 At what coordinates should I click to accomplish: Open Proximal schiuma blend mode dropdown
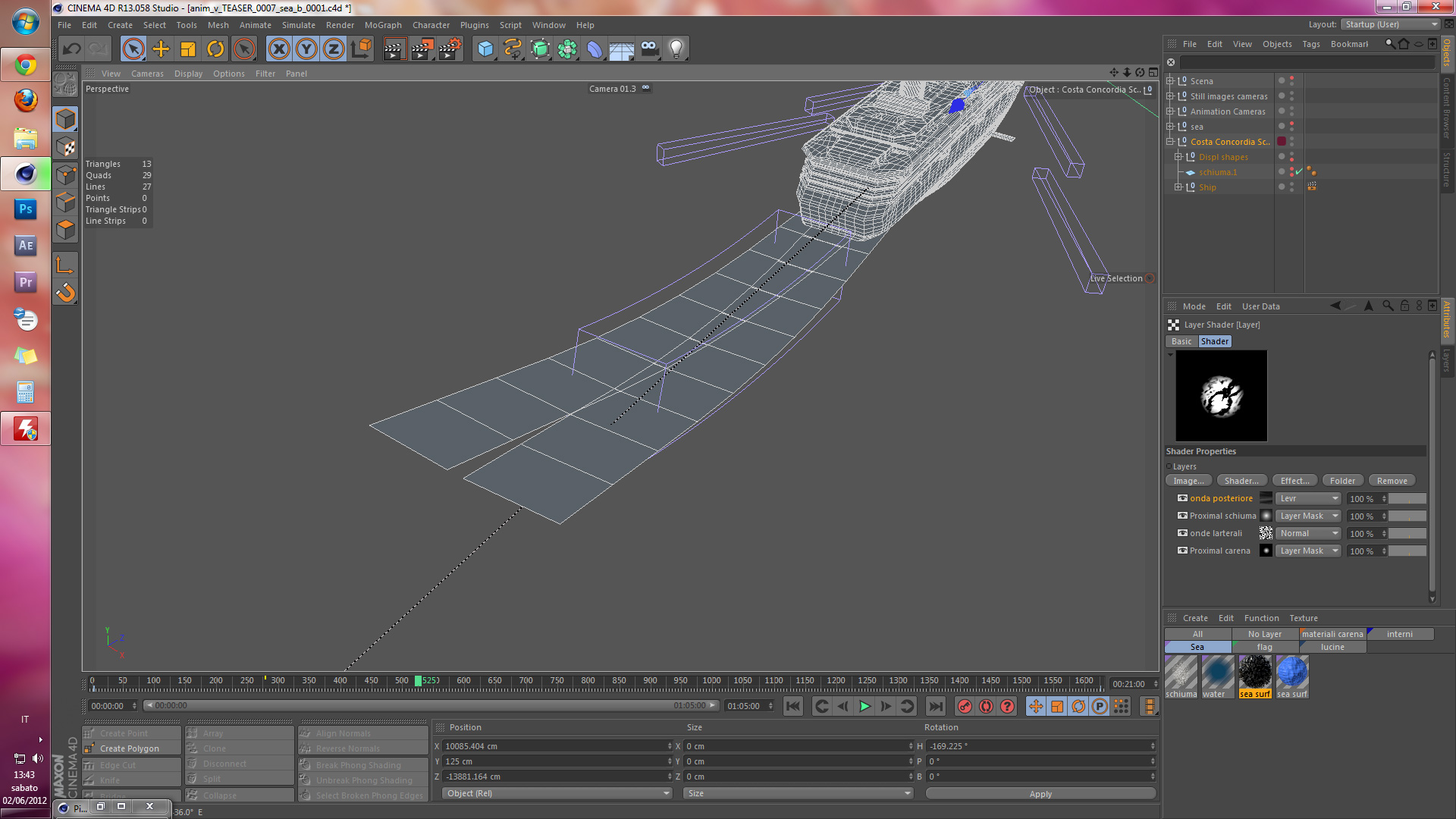pos(1308,516)
